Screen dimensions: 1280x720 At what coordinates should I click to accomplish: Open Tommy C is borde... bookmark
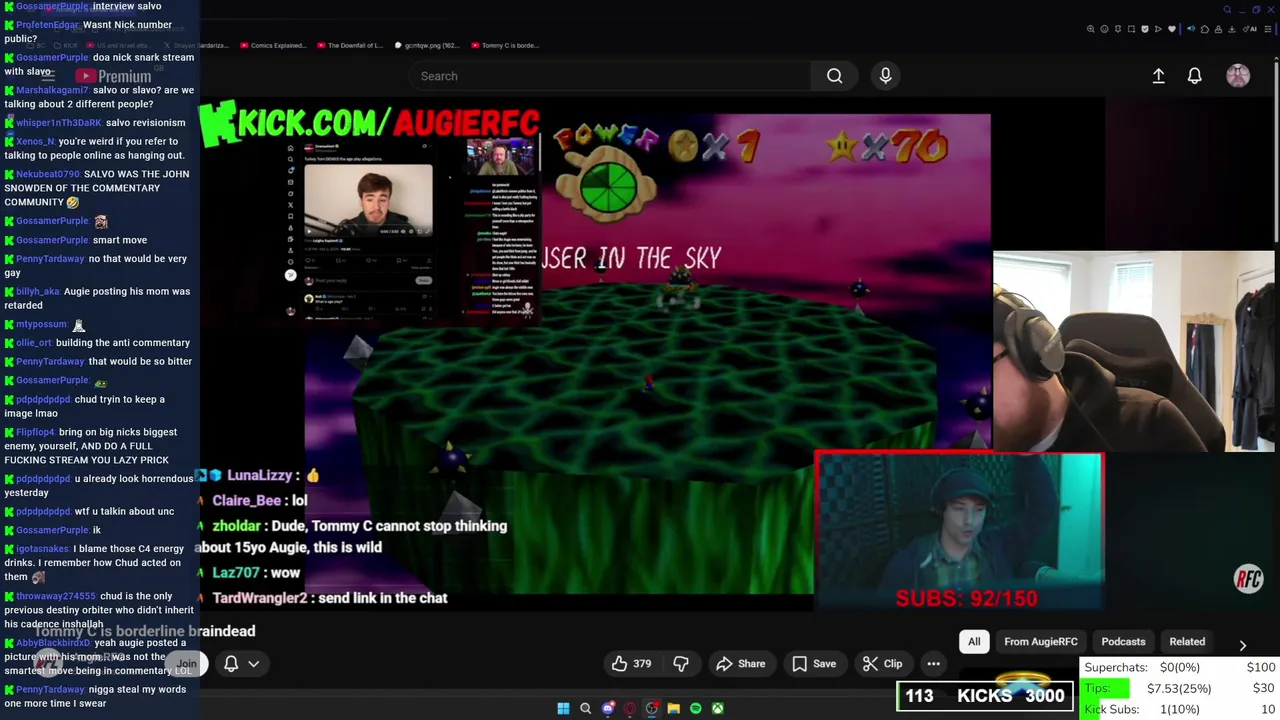point(504,45)
